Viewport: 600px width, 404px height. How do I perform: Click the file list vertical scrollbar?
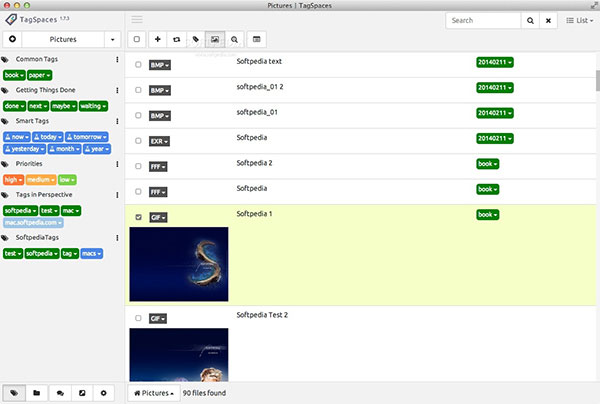598,80
